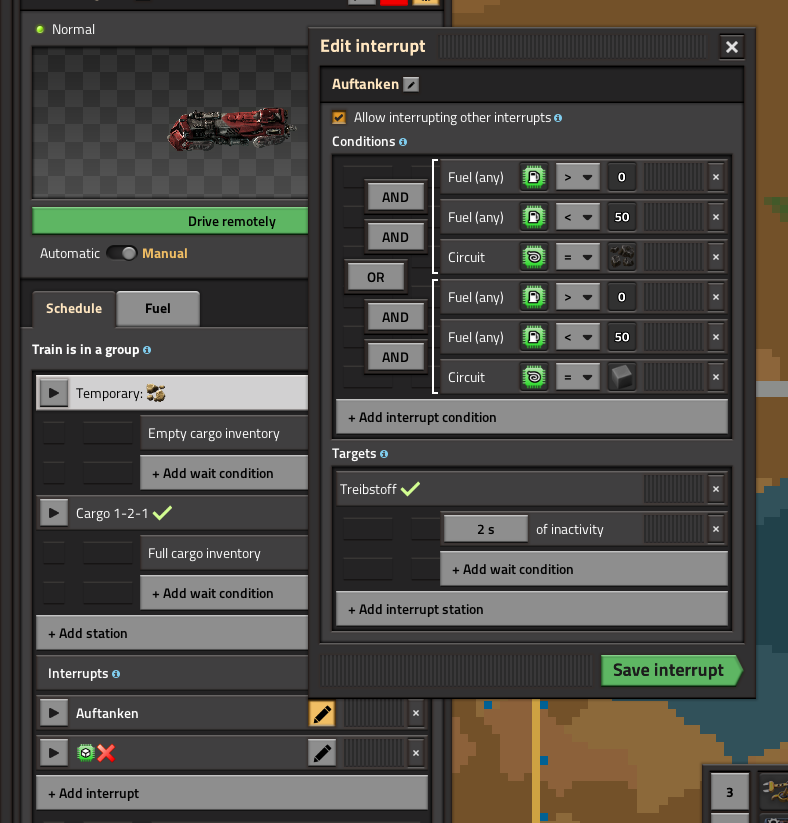Toggle Allow interrupting other interrupts checkbox

(340, 117)
